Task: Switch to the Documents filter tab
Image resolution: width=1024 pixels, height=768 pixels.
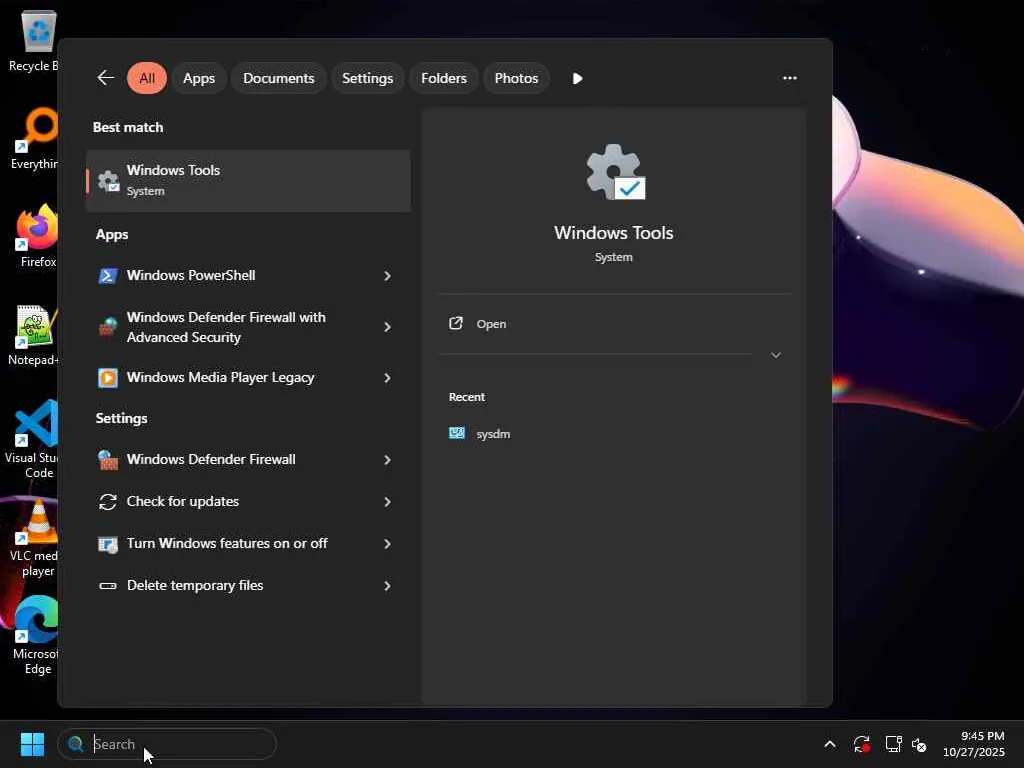Action: [x=278, y=78]
